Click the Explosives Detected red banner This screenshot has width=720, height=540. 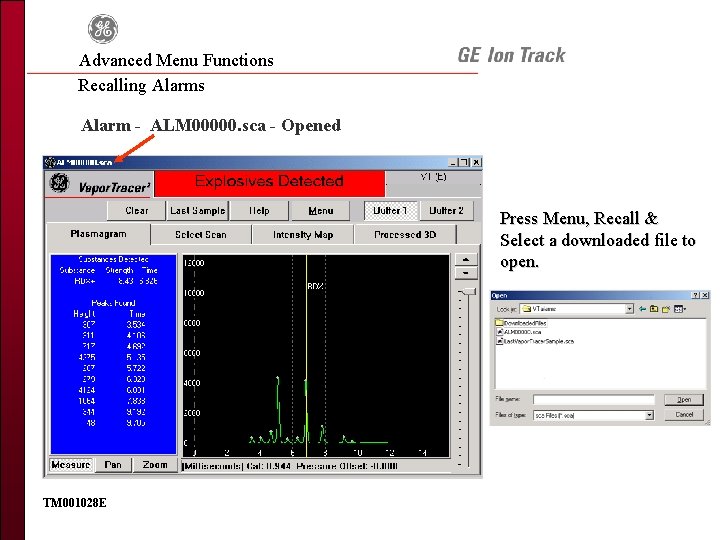click(x=270, y=183)
